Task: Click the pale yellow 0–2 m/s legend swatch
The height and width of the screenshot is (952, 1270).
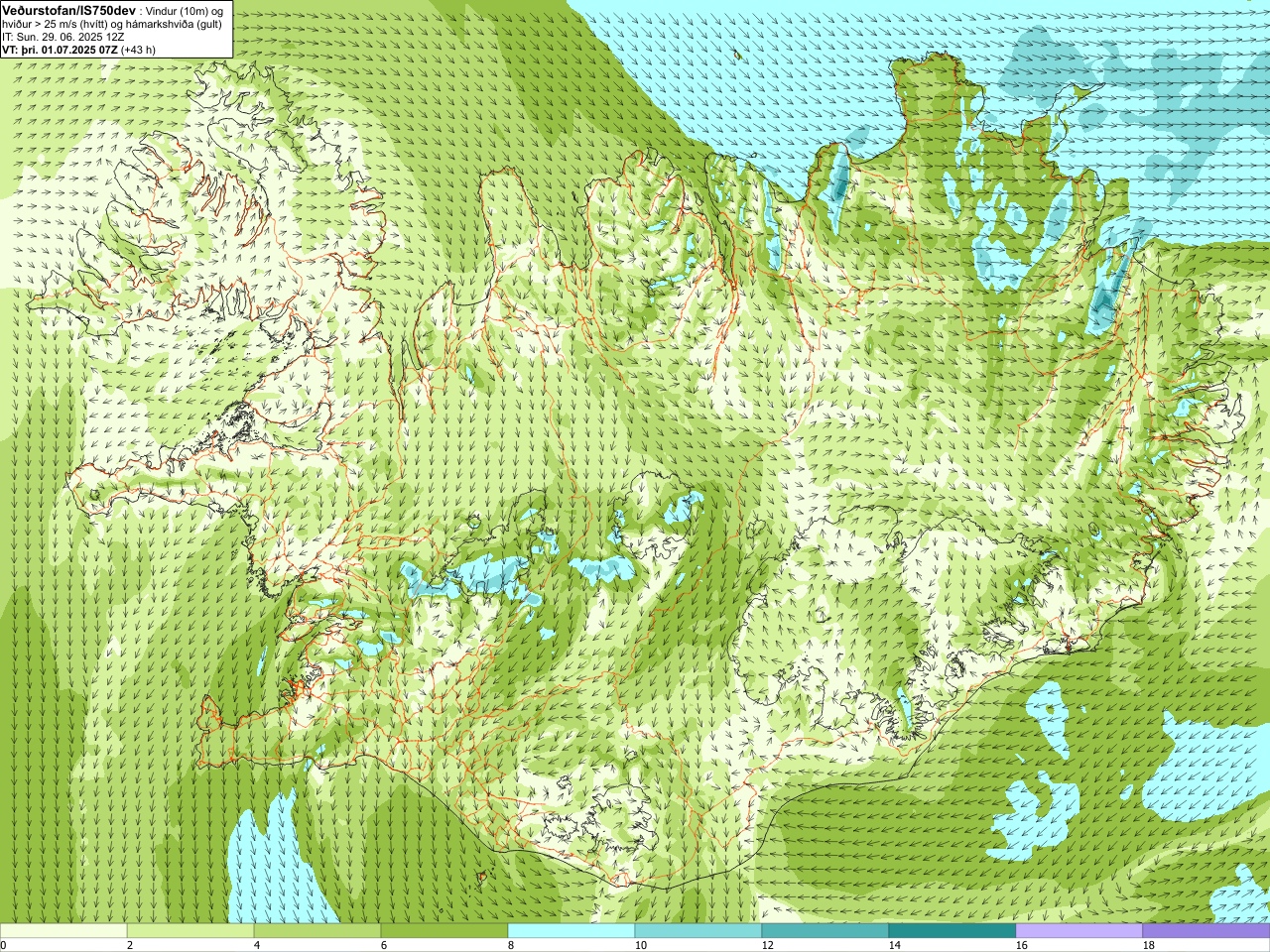Action: tap(63, 931)
